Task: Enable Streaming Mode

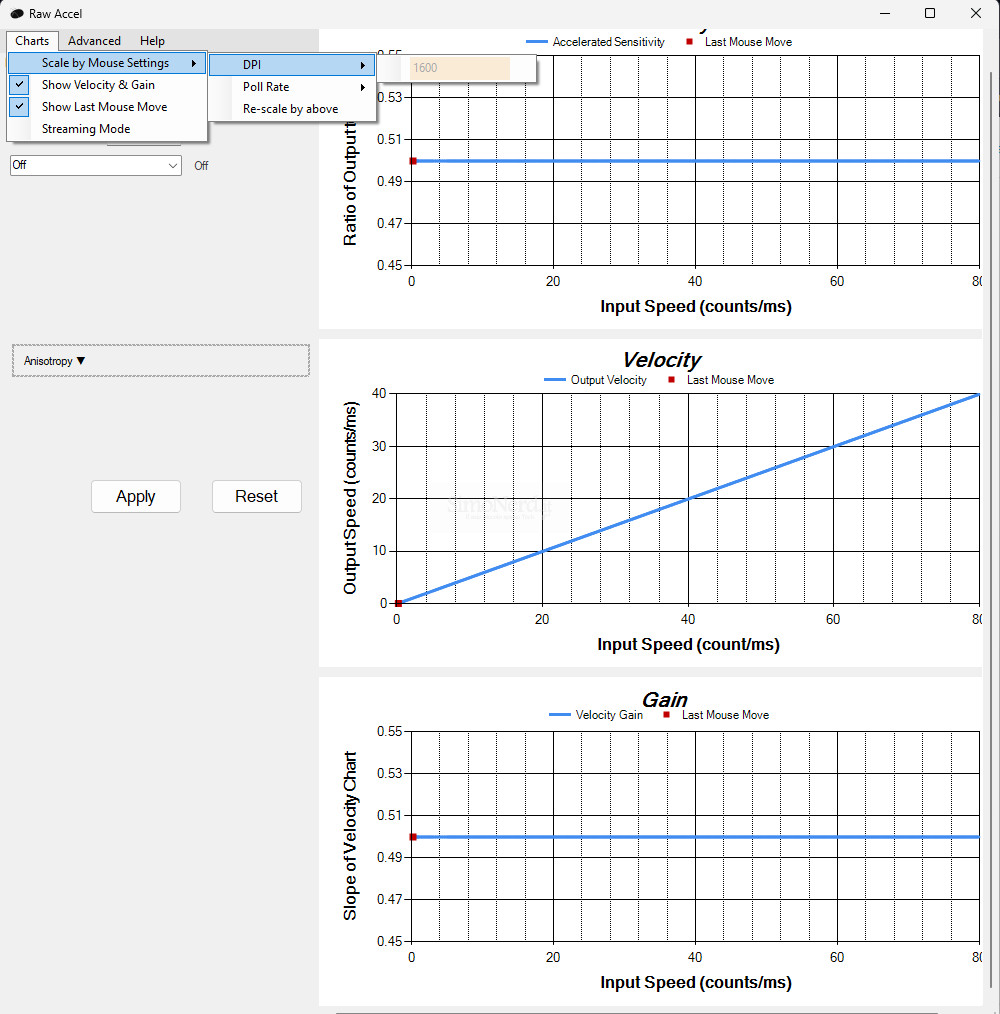Action: [x=86, y=129]
